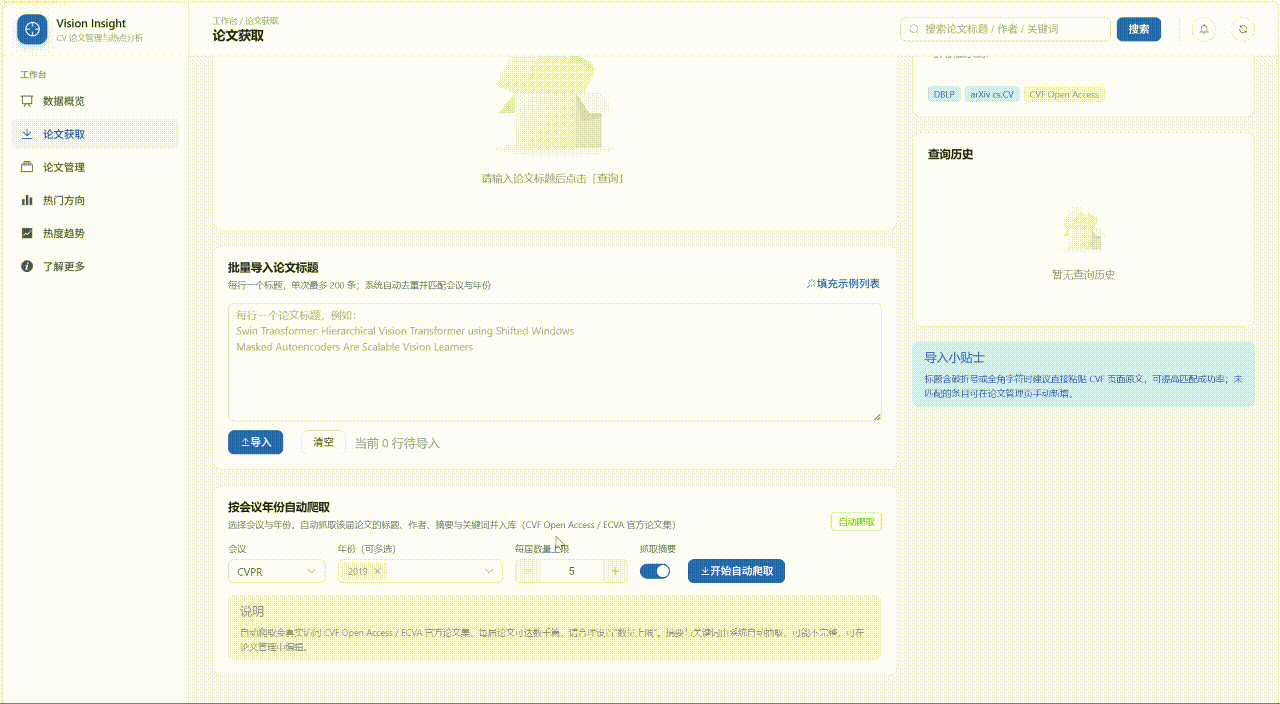Click the 查询历史 card heading

click(x=951, y=154)
